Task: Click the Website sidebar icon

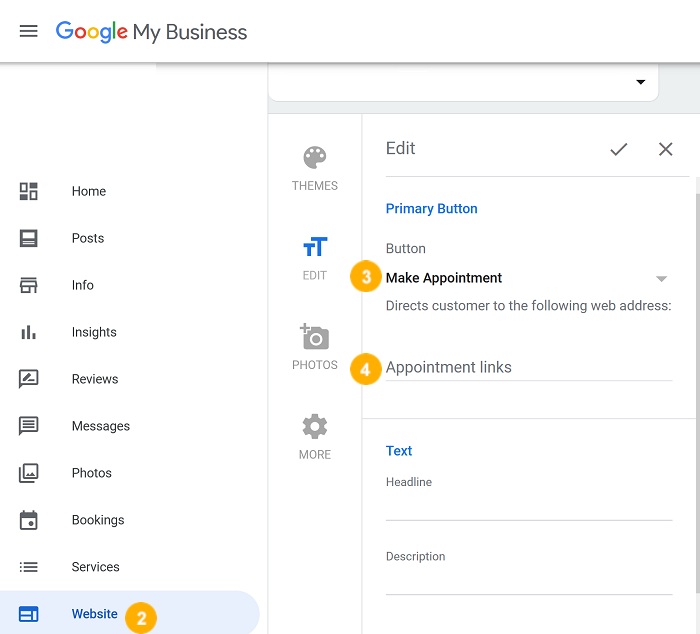Action: [x=29, y=614]
